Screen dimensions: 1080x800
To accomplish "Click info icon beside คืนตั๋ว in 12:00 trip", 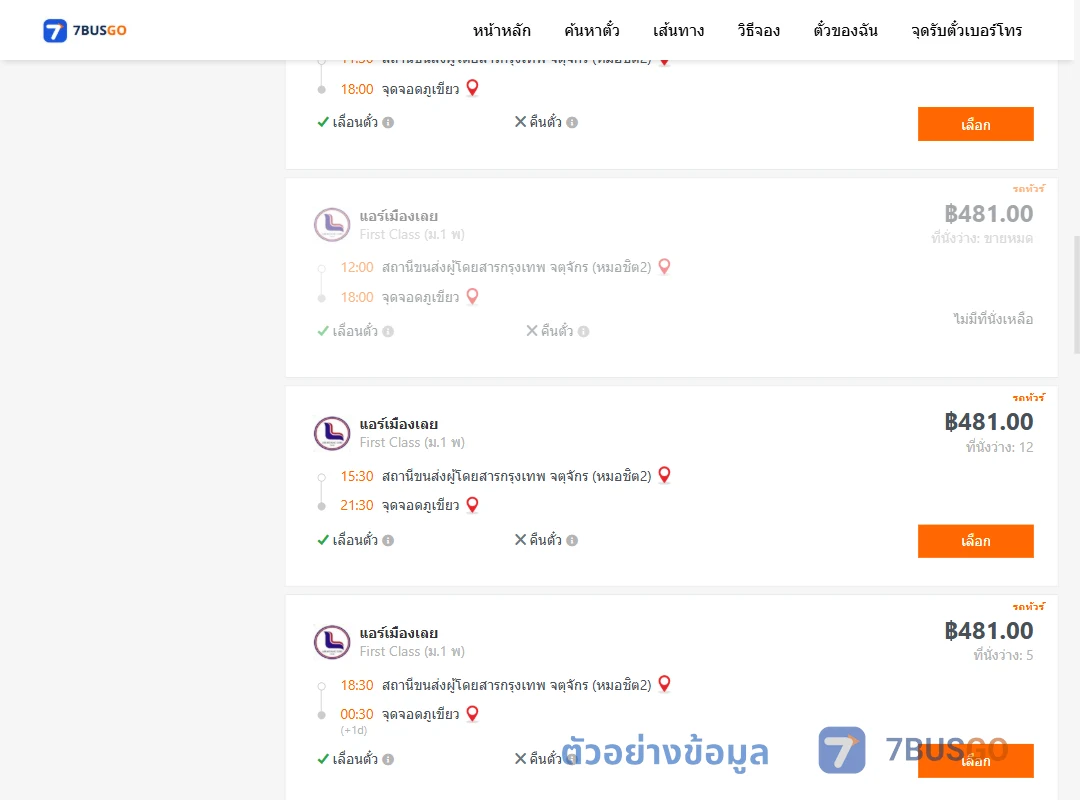I will [x=583, y=331].
